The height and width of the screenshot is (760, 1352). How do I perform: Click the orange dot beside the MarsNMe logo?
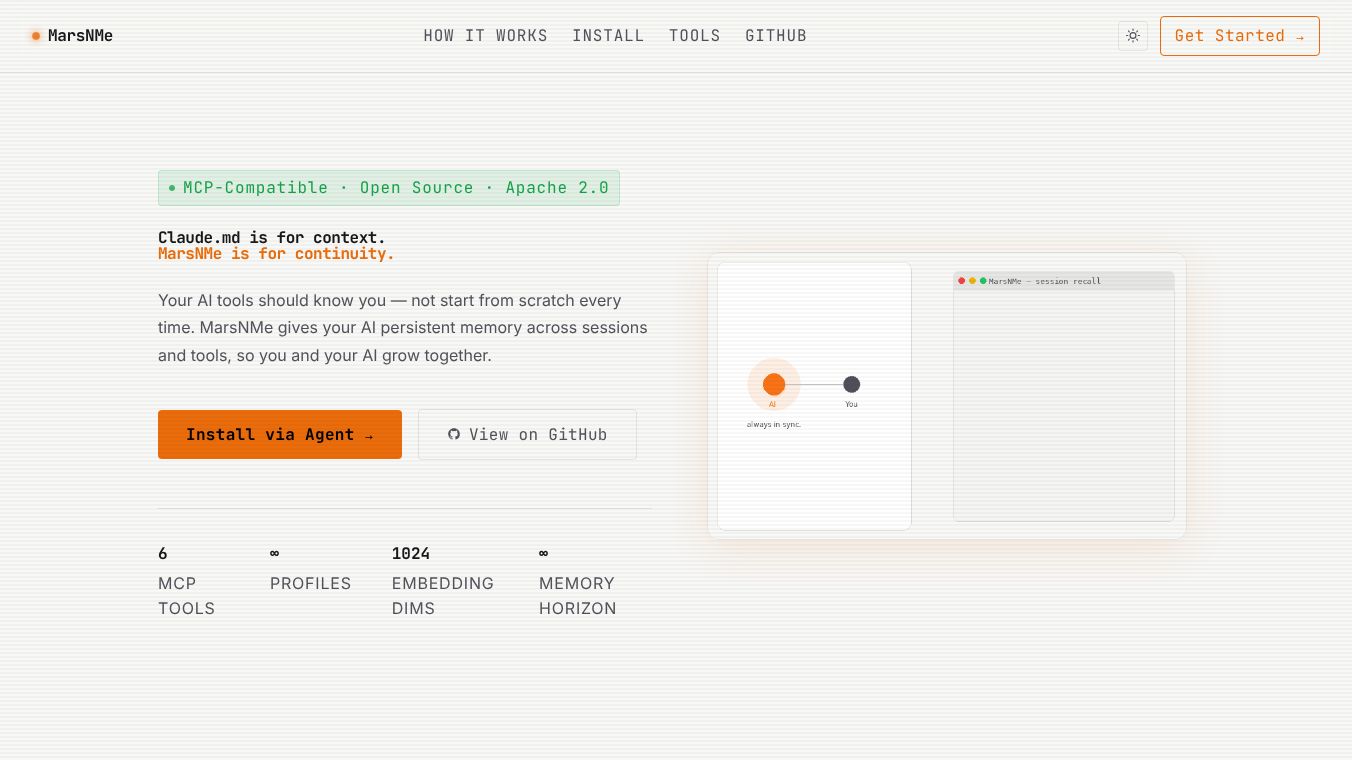(36, 36)
